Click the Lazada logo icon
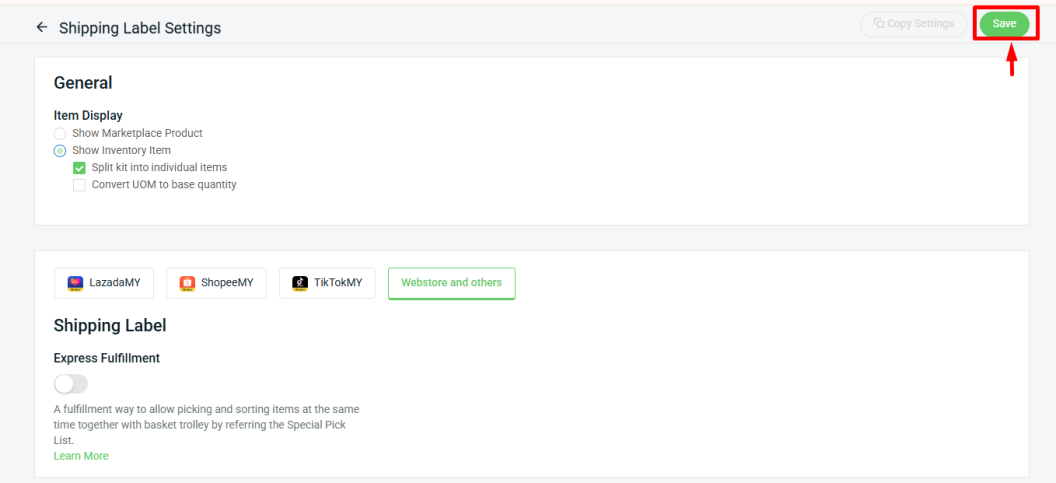The image size is (1056, 483). [75, 283]
